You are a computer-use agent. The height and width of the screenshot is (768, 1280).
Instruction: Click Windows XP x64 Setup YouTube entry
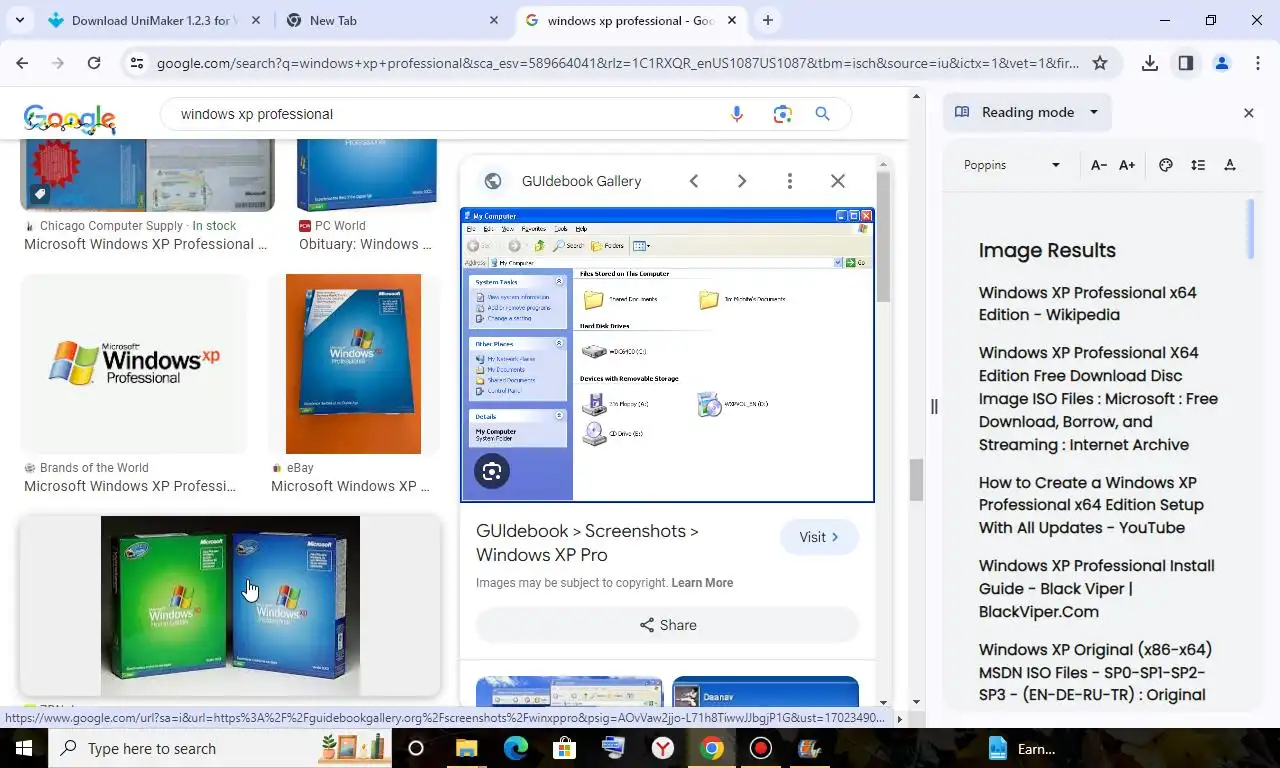click(1091, 505)
